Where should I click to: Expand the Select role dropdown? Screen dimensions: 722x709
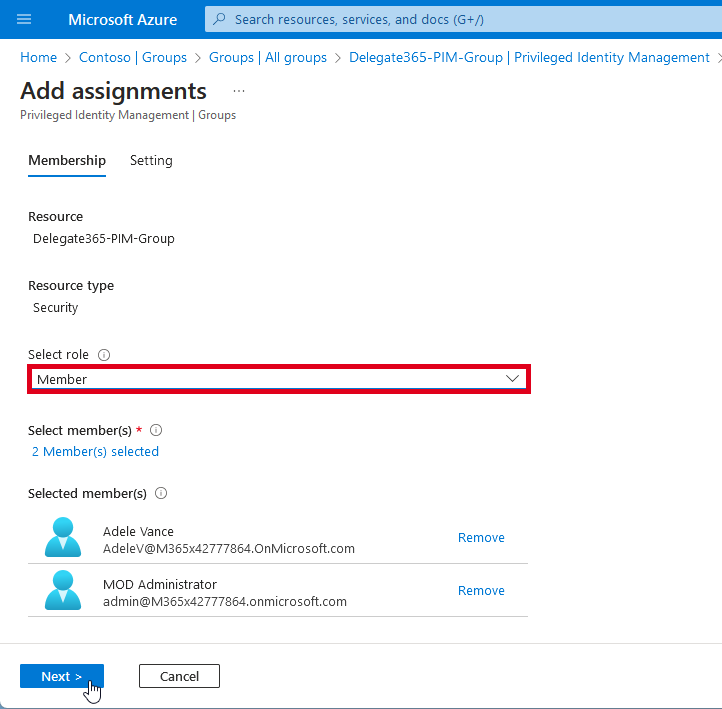tap(279, 379)
